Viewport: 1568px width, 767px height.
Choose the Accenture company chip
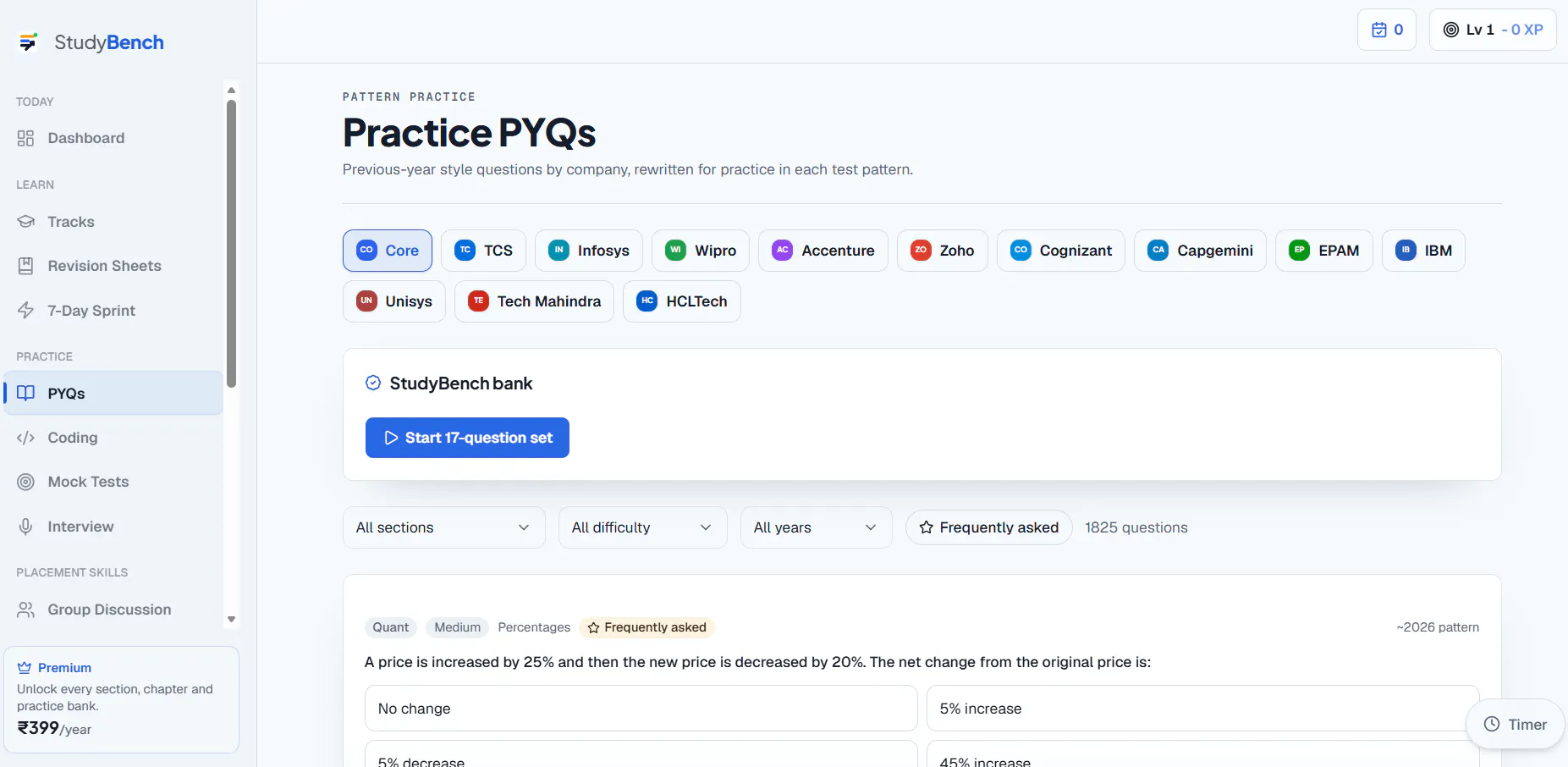click(x=823, y=251)
